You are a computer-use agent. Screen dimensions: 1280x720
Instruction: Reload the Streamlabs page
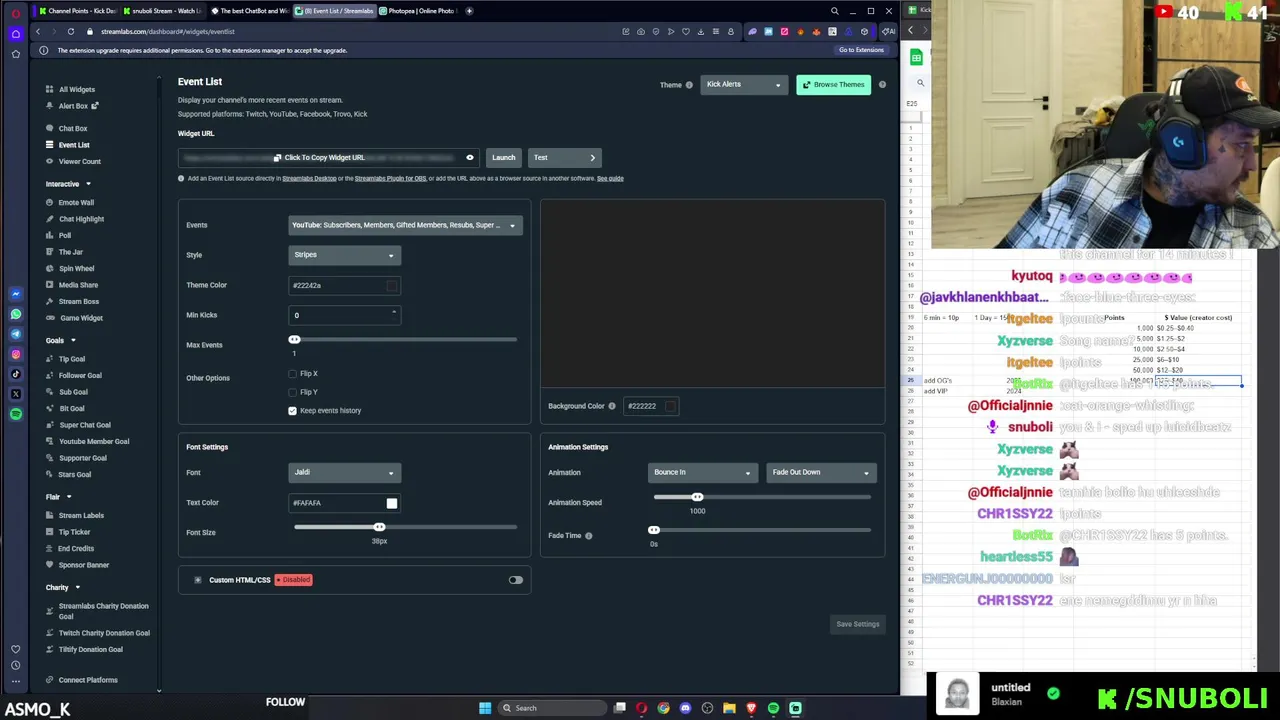coord(70,31)
